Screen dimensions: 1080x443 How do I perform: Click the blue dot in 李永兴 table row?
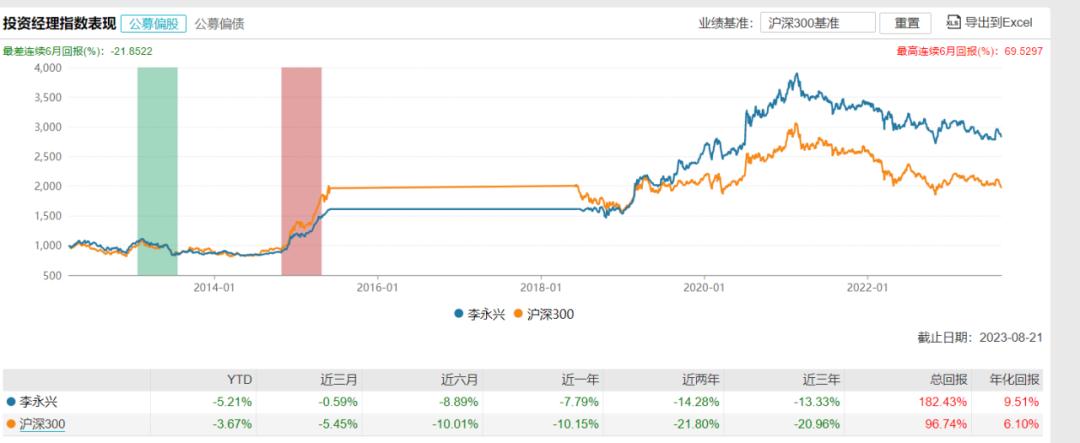click(11, 402)
